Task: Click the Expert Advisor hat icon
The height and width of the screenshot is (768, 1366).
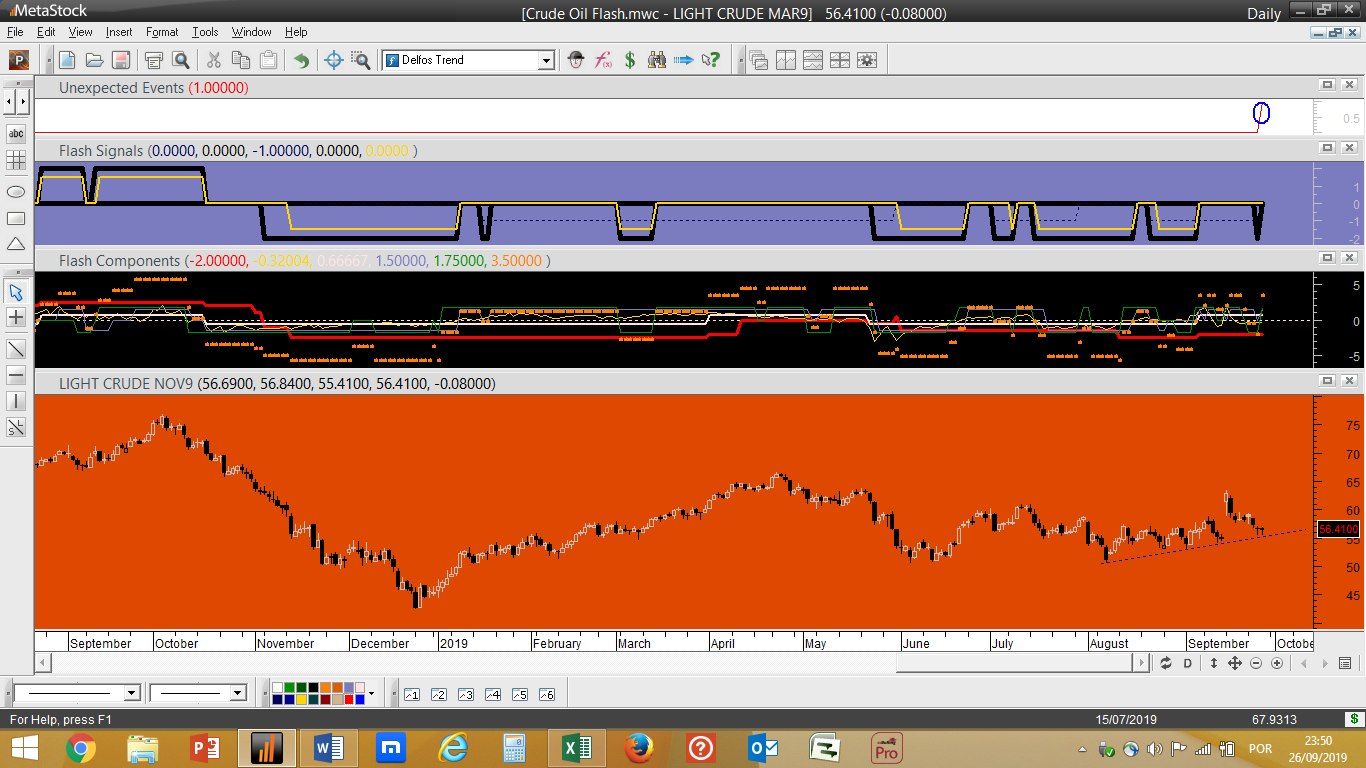Action: coord(575,60)
